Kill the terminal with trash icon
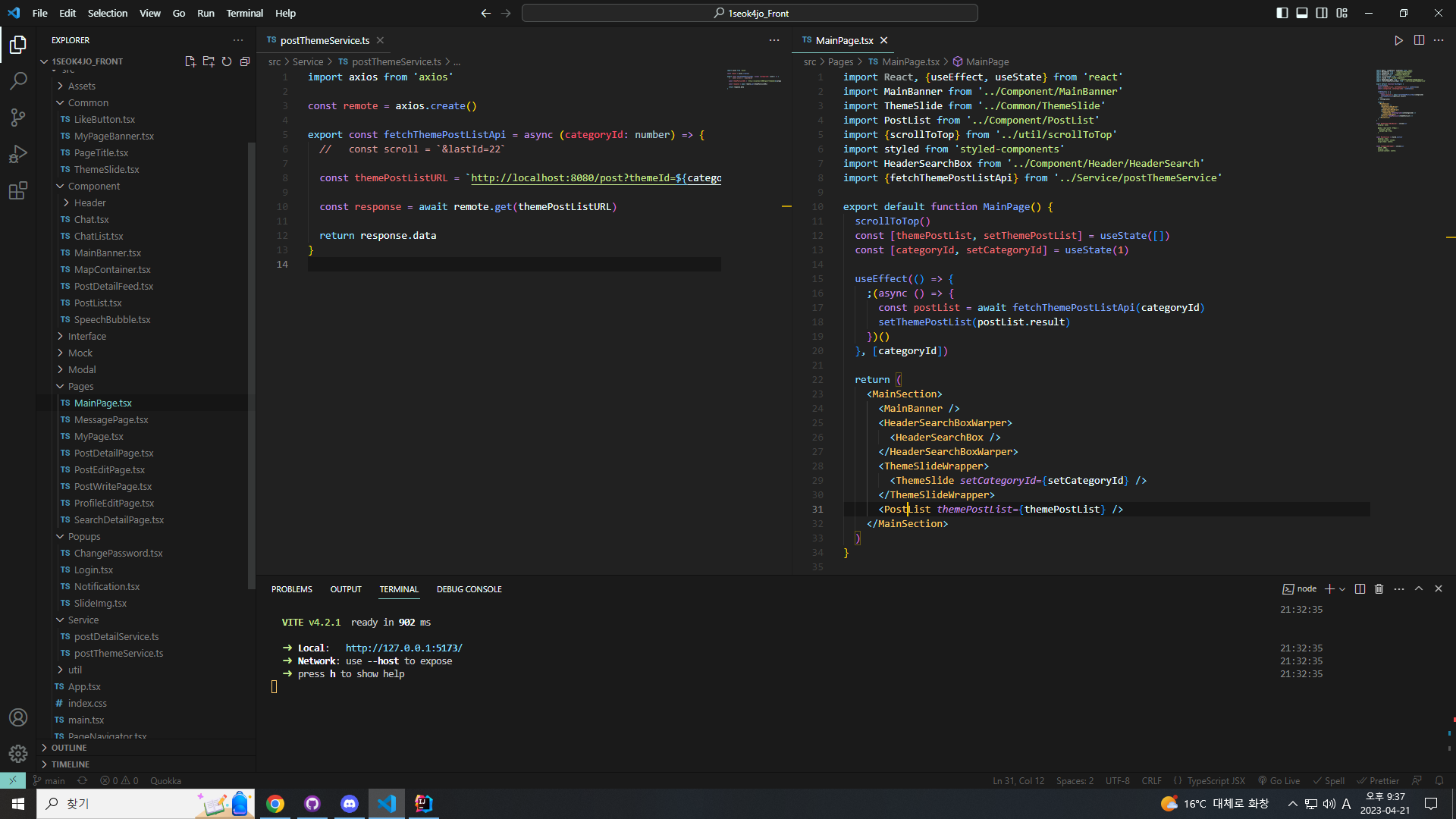Screen dimensions: 1456x819 click(x=1379, y=589)
